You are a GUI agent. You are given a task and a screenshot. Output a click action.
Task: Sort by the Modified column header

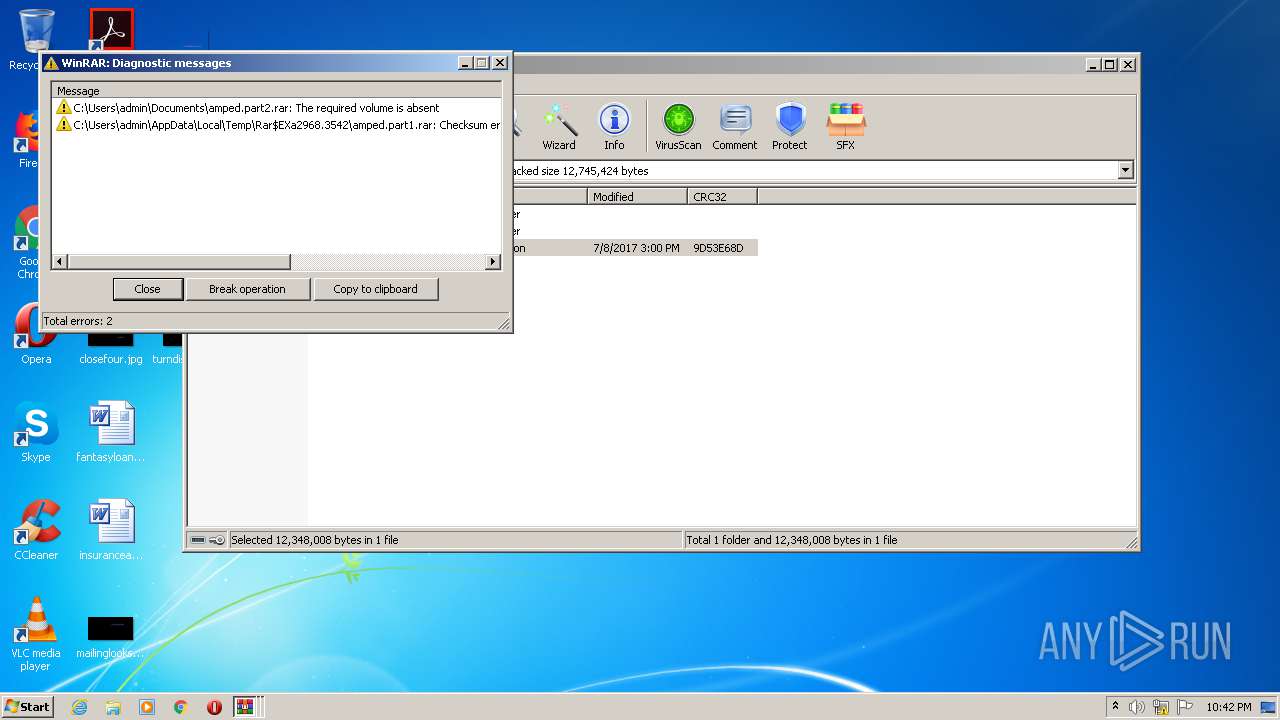(x=637, y=197)
